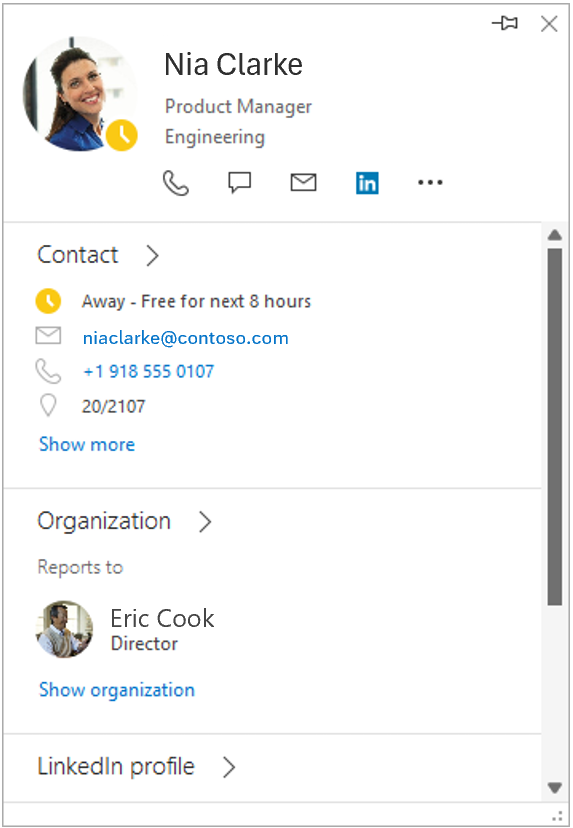Image resolution: width=573 pixels, height=828 pixels.
Task: Click Show more contact details
Action: (87, 445)
